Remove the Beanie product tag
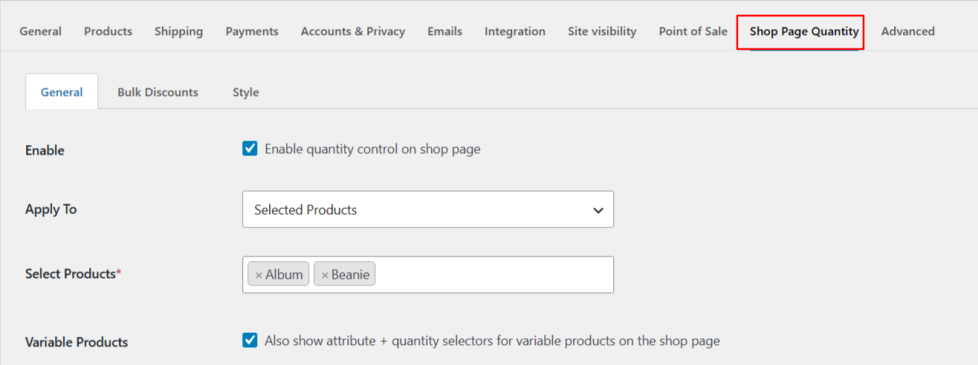978x365 pixels. pos(324,275)
